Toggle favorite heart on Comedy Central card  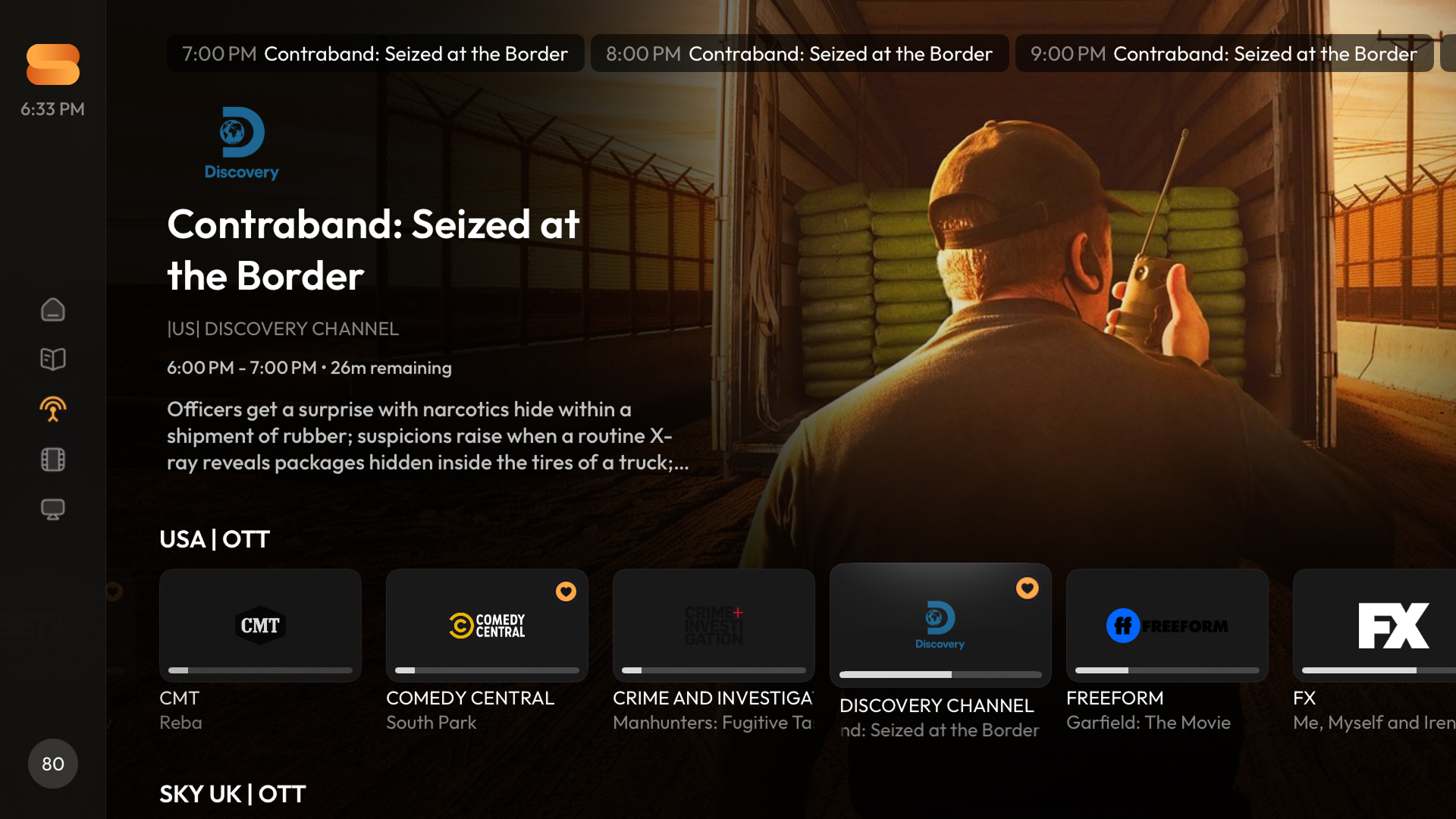[x=566, y=591]
